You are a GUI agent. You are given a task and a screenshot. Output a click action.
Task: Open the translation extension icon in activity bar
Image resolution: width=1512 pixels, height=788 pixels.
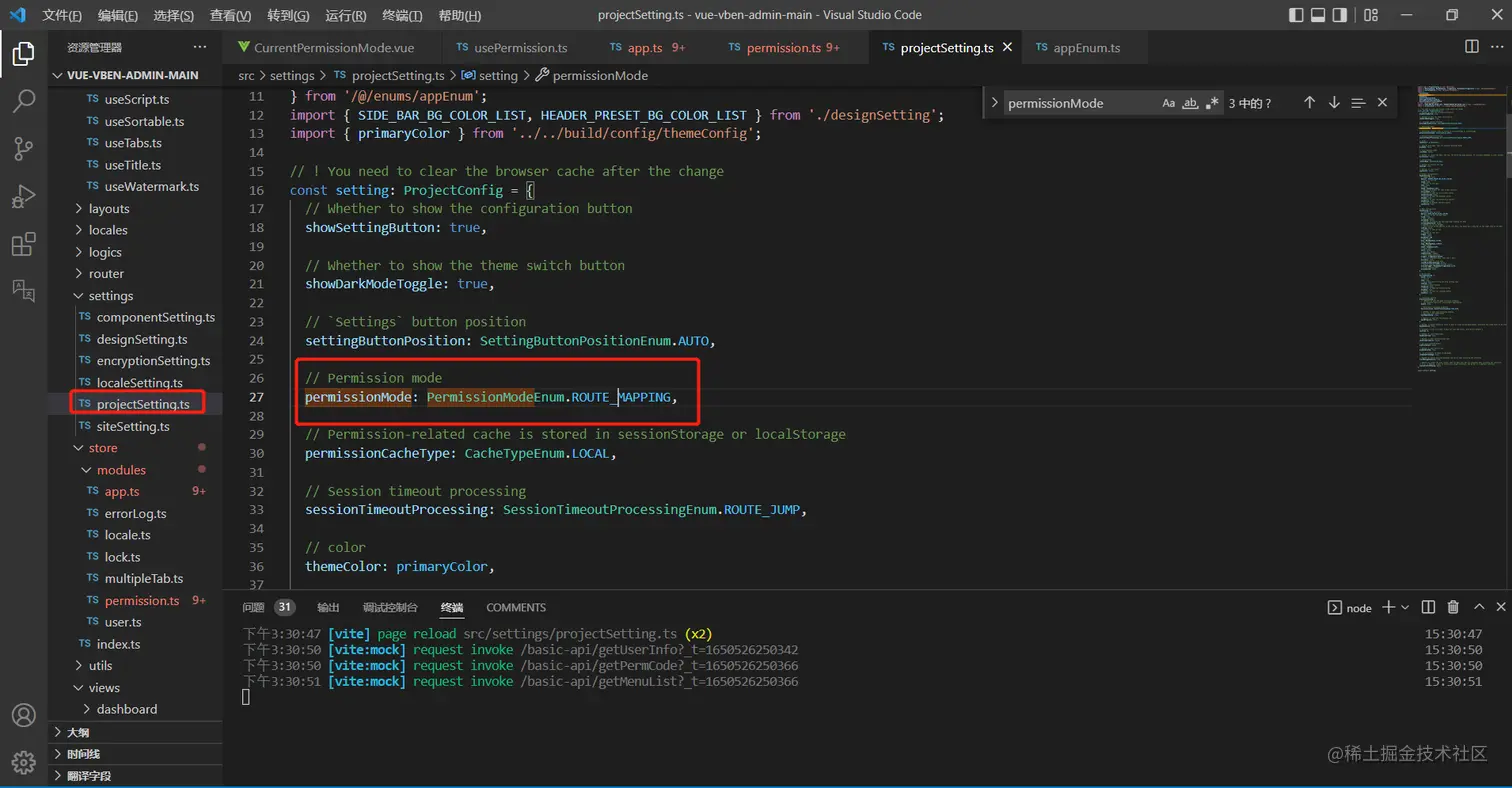coord(24,291)
